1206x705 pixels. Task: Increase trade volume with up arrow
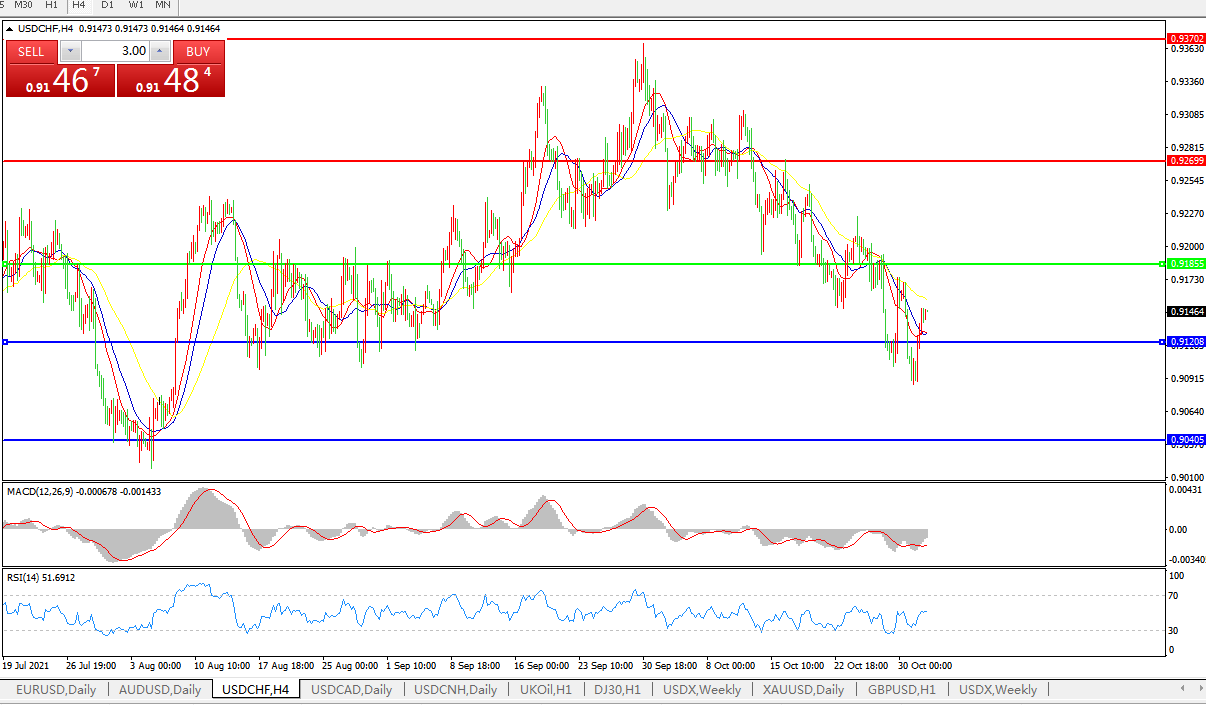coord(158,51)
